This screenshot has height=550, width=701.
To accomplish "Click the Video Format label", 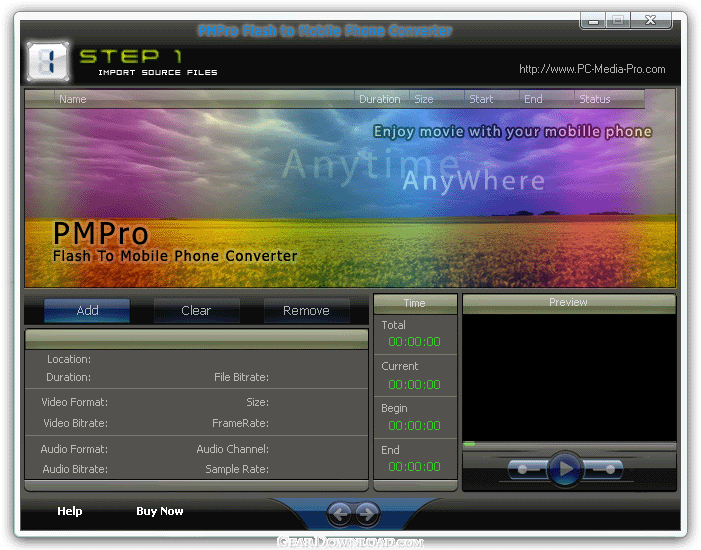I will pos(75,402).
